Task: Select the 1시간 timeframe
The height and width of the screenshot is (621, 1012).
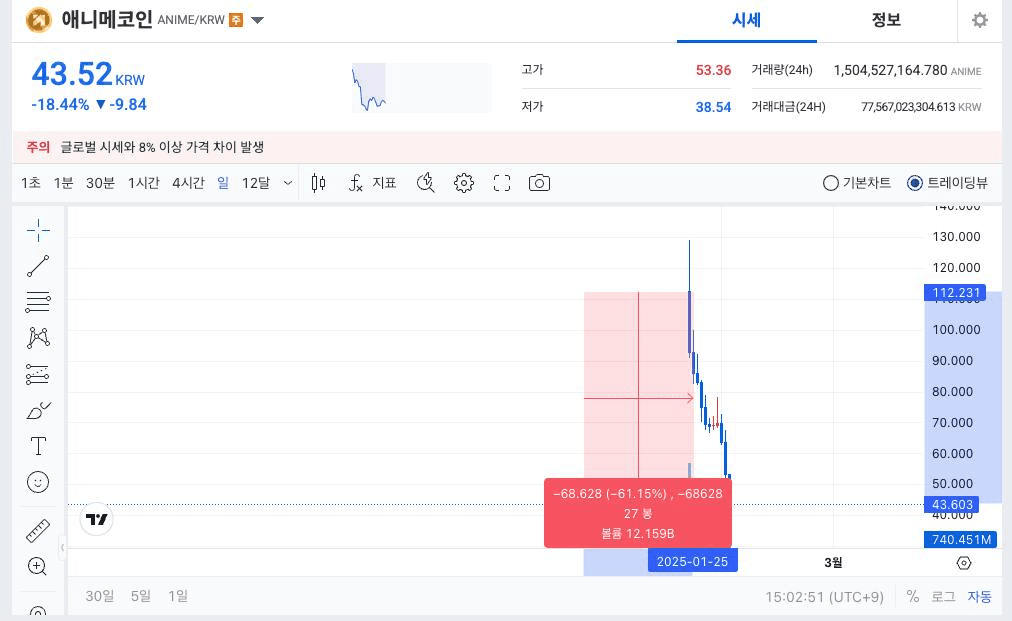Action: click(x=143, y=183)
